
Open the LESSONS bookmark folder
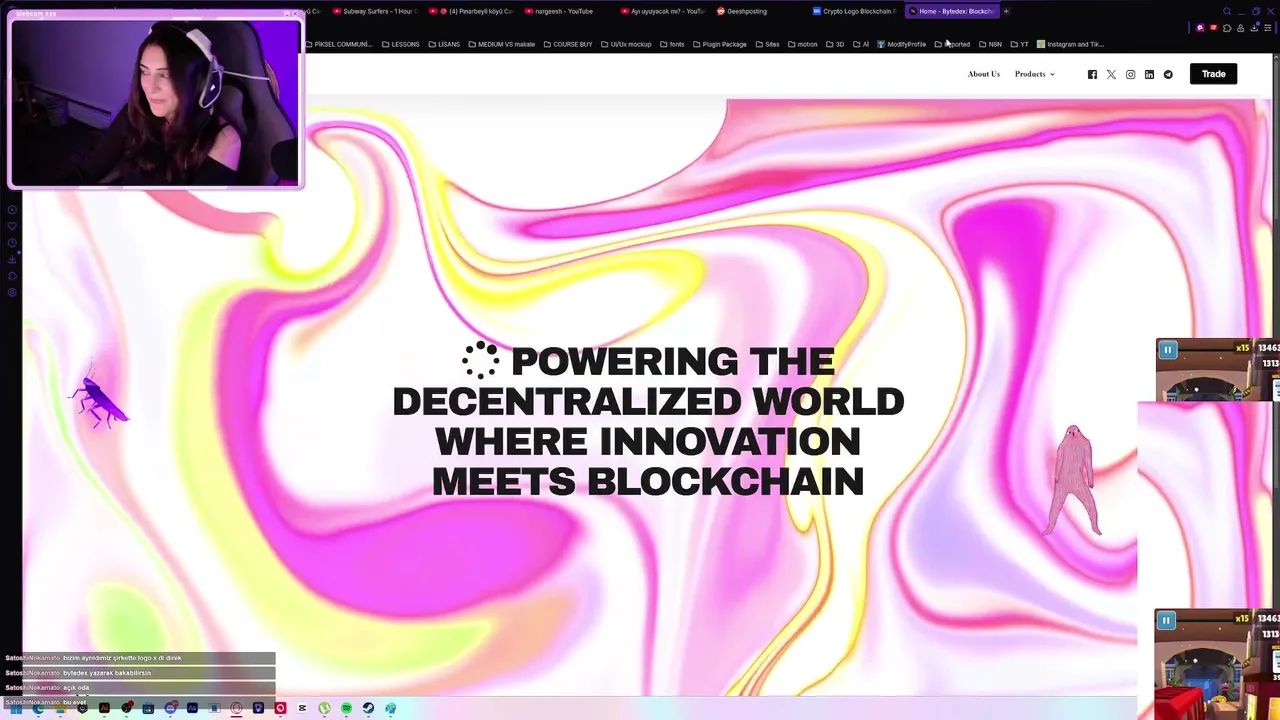(400, 44)
